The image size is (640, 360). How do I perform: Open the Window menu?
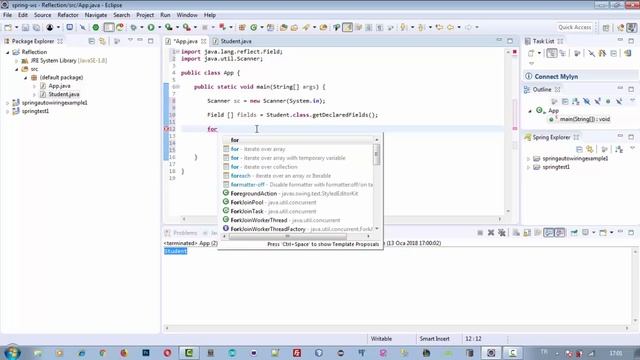(187, 15)
